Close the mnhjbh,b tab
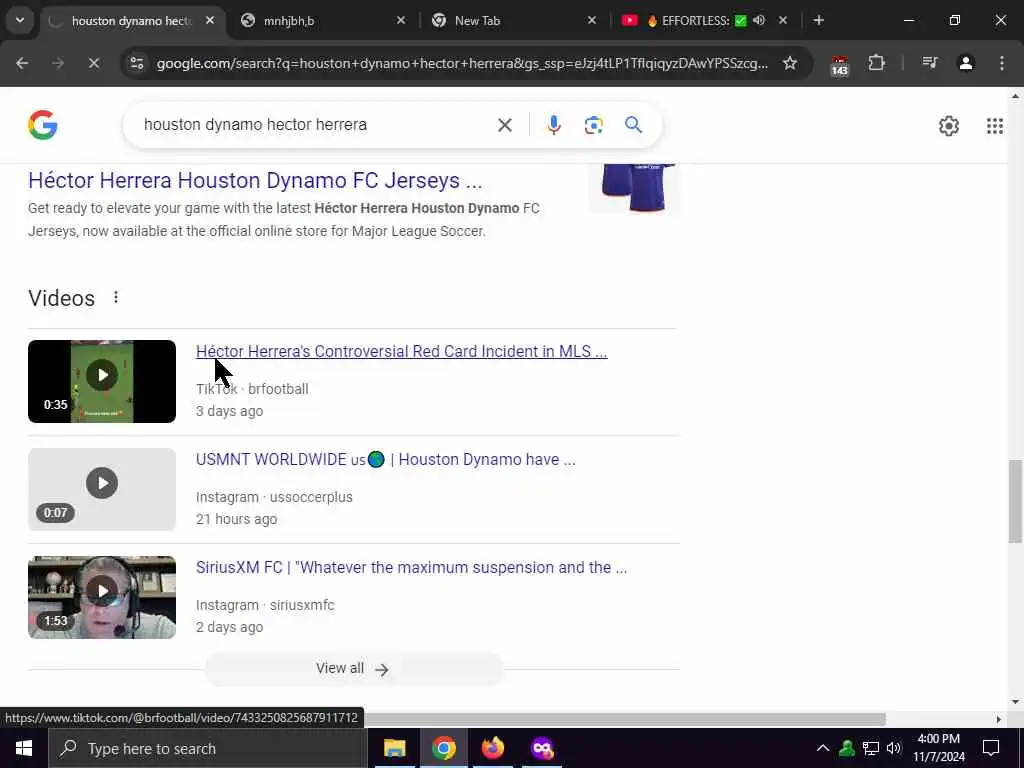 point(401,20)
